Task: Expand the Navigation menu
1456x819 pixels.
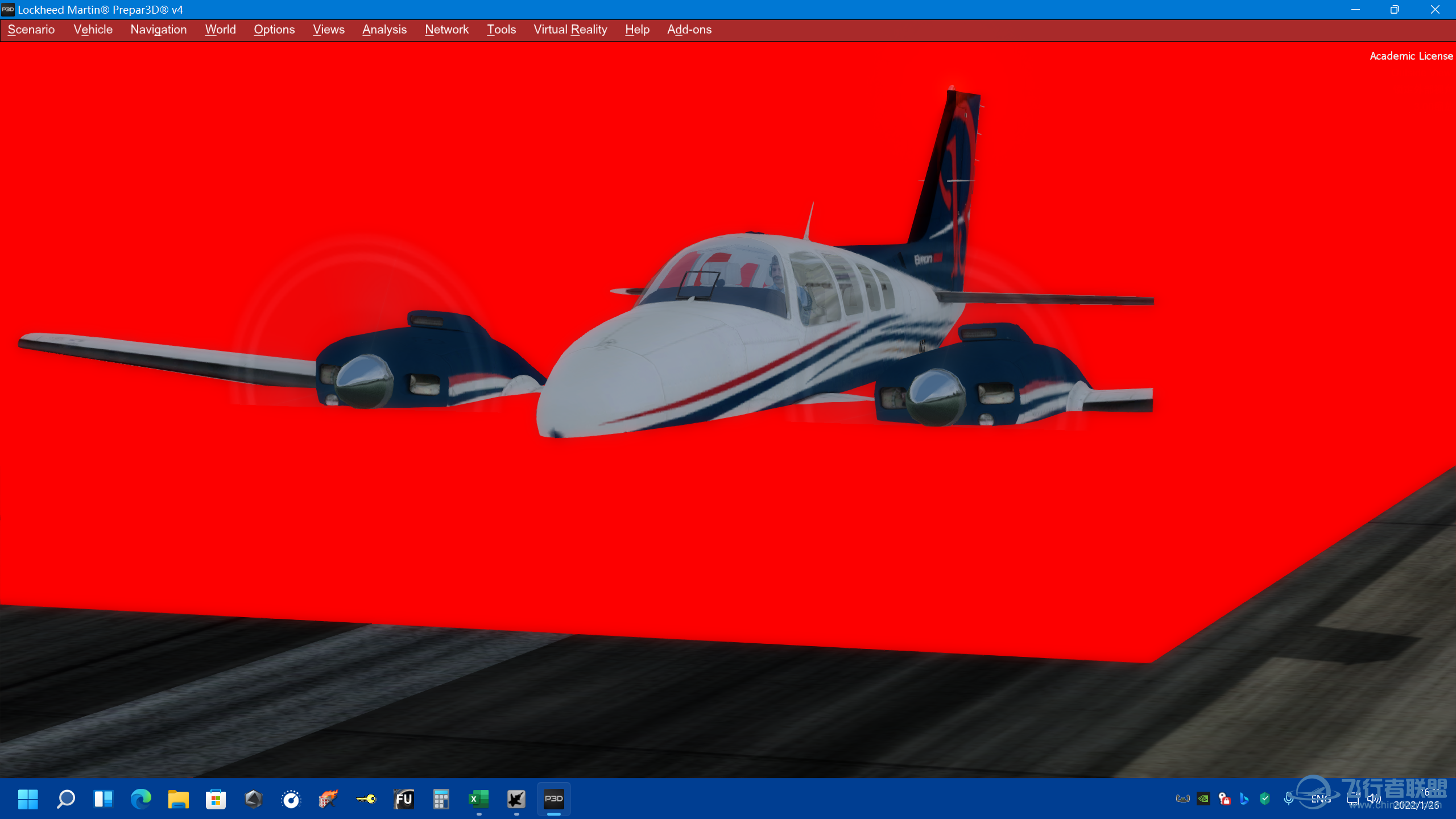Action: (x=159, y=30)
